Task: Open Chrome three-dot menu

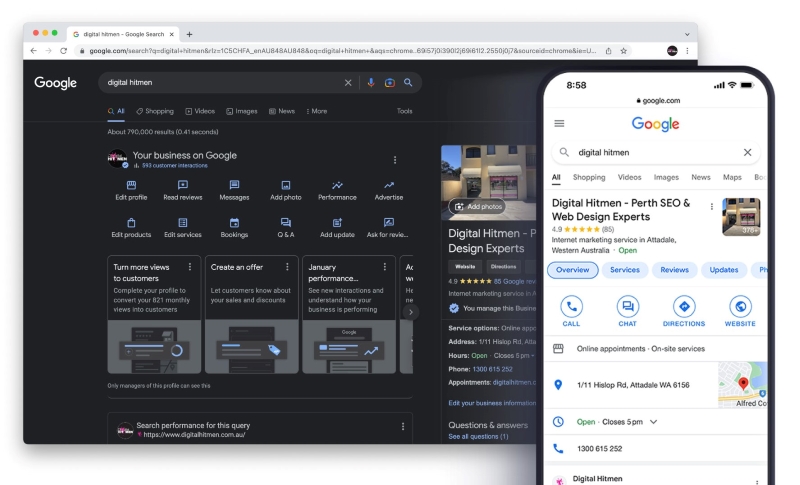Action: (x=687, y=50)
